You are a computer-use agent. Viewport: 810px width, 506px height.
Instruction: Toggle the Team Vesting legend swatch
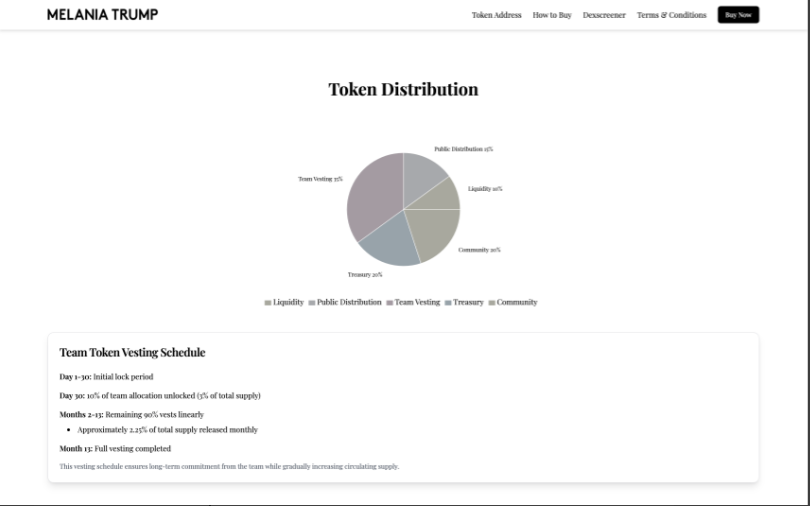(x=390, y=303)
